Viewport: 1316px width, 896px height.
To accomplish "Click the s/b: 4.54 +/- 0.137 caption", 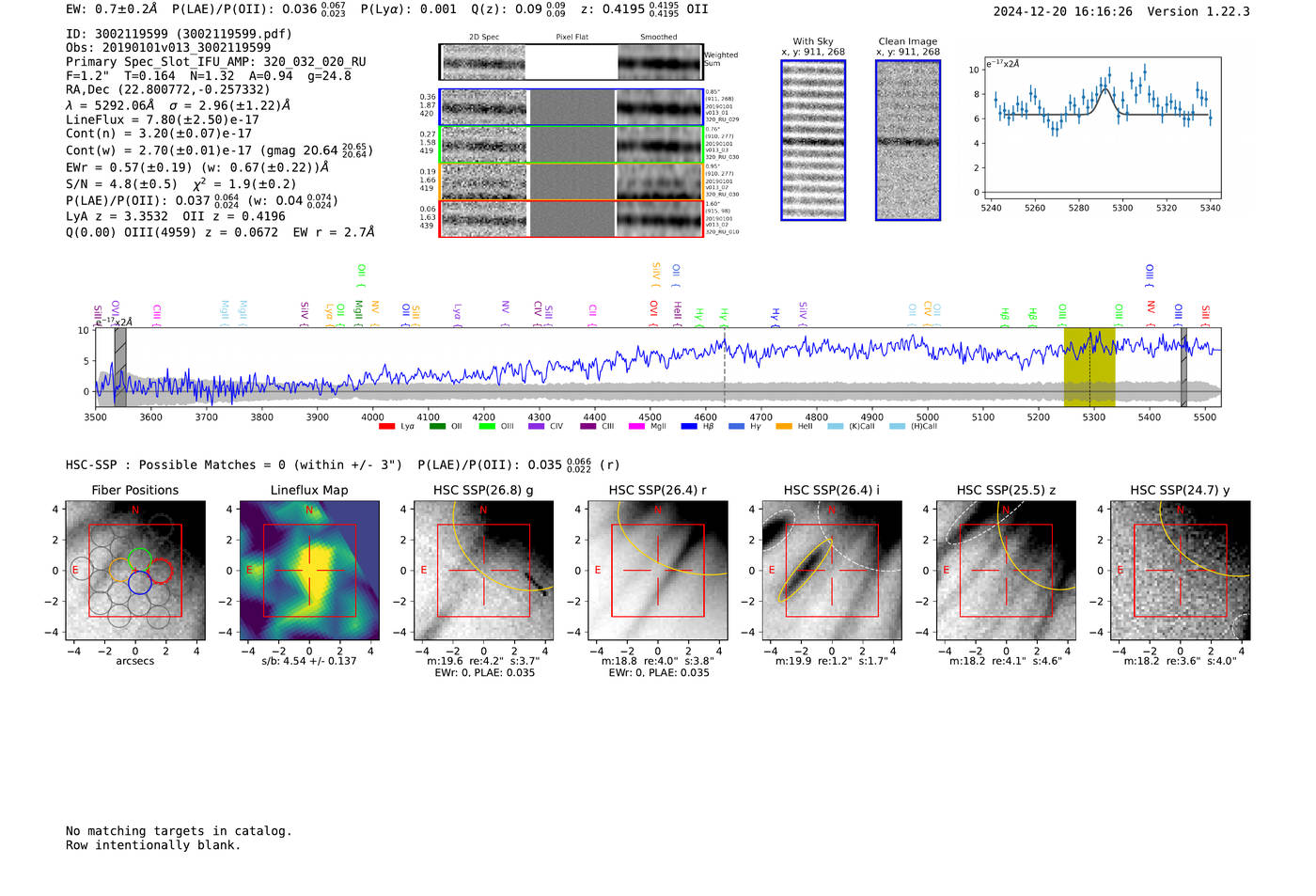I will coord(309,661).
